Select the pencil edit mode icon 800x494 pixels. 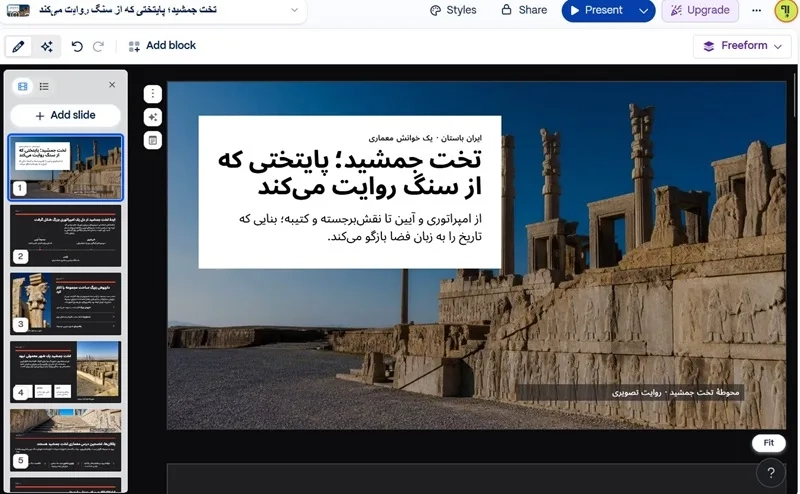point(18,46)
